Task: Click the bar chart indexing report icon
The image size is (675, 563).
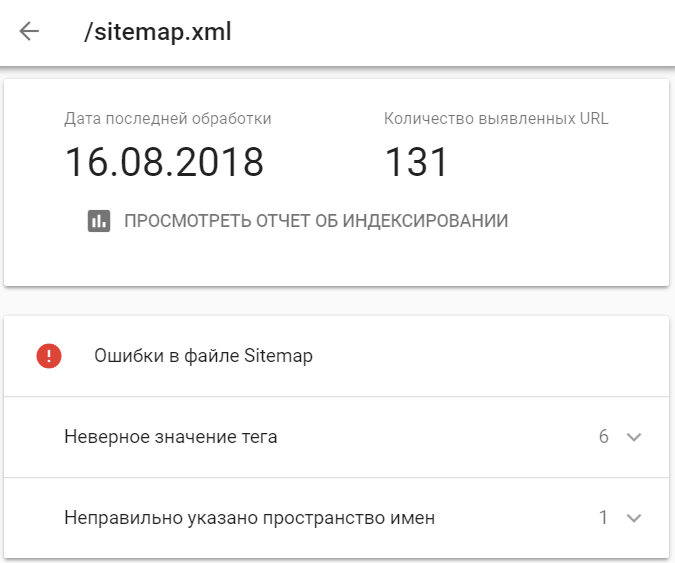Action: pos(99,221)
